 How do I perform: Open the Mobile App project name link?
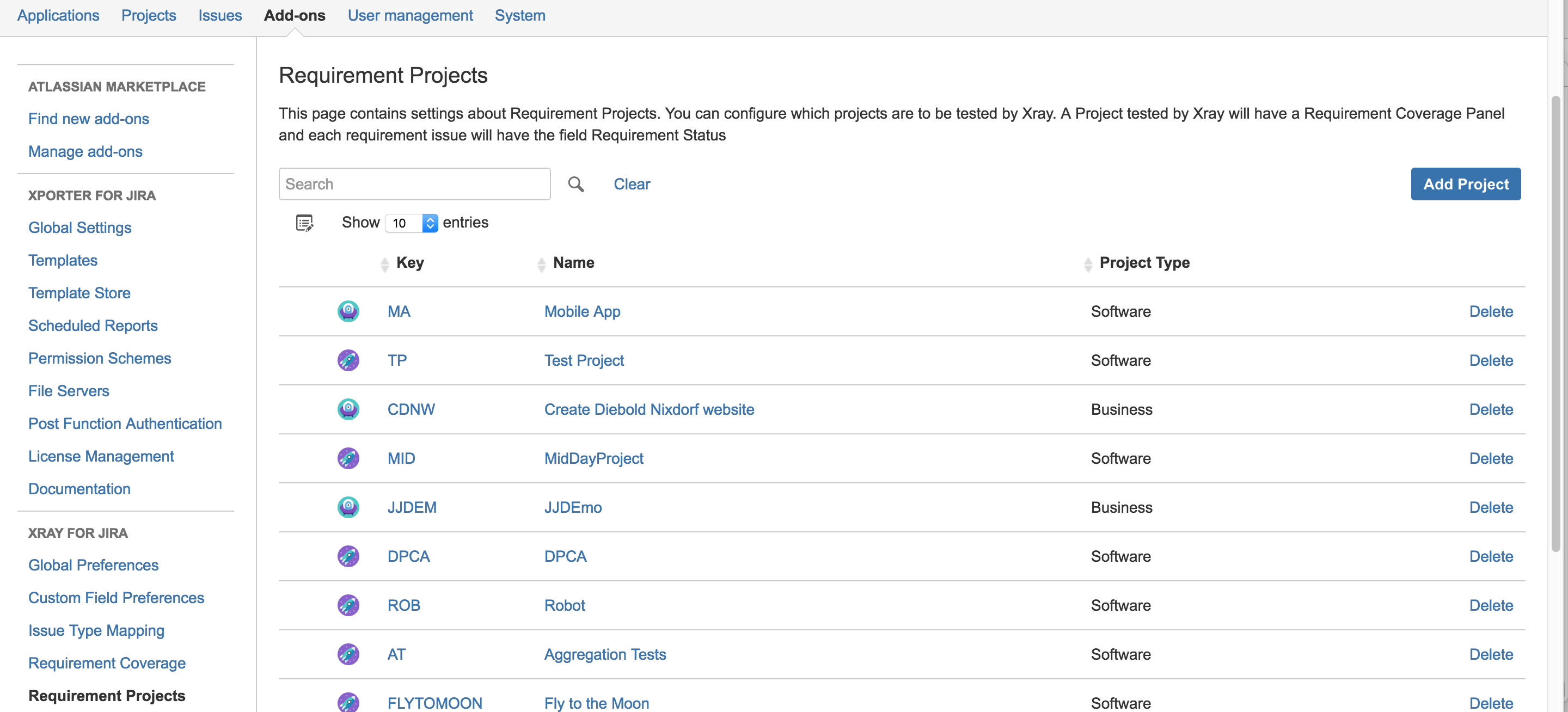point(582,311)
